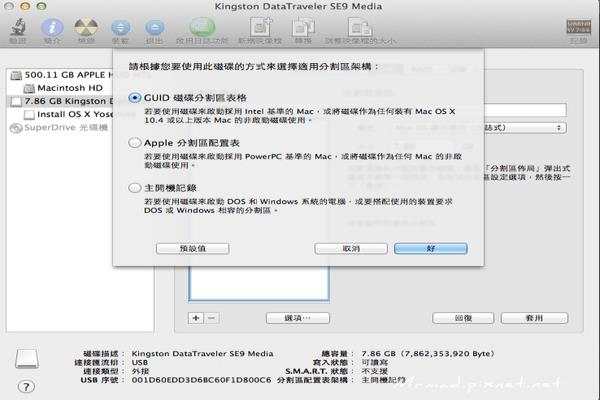Select SuperDrive 光碟機 in sidebar
600x400 pixels.
59,127
